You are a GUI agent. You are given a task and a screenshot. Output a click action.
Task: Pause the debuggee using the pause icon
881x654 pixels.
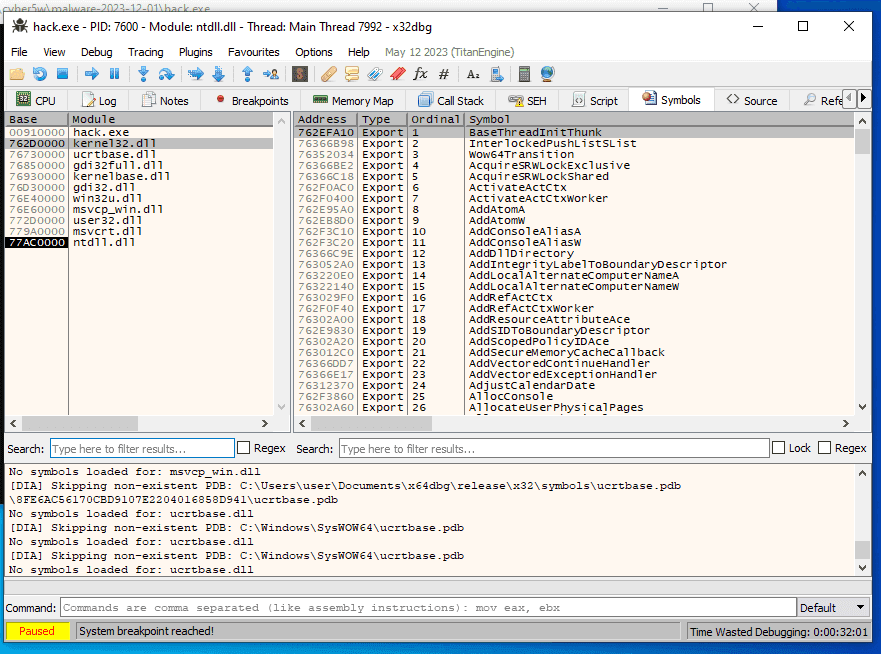[113, 74]
